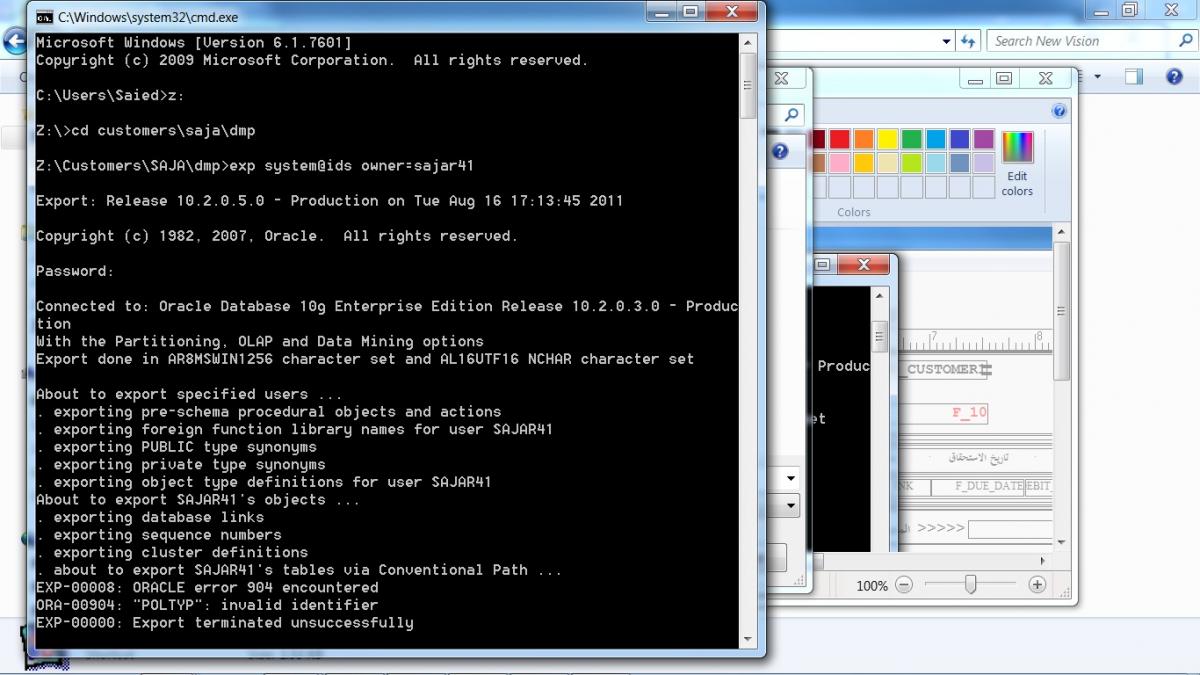Click in the Search New Vision field
Image resolution: width=1200 pixels, height=675 pixels.
pos(1080,41)
